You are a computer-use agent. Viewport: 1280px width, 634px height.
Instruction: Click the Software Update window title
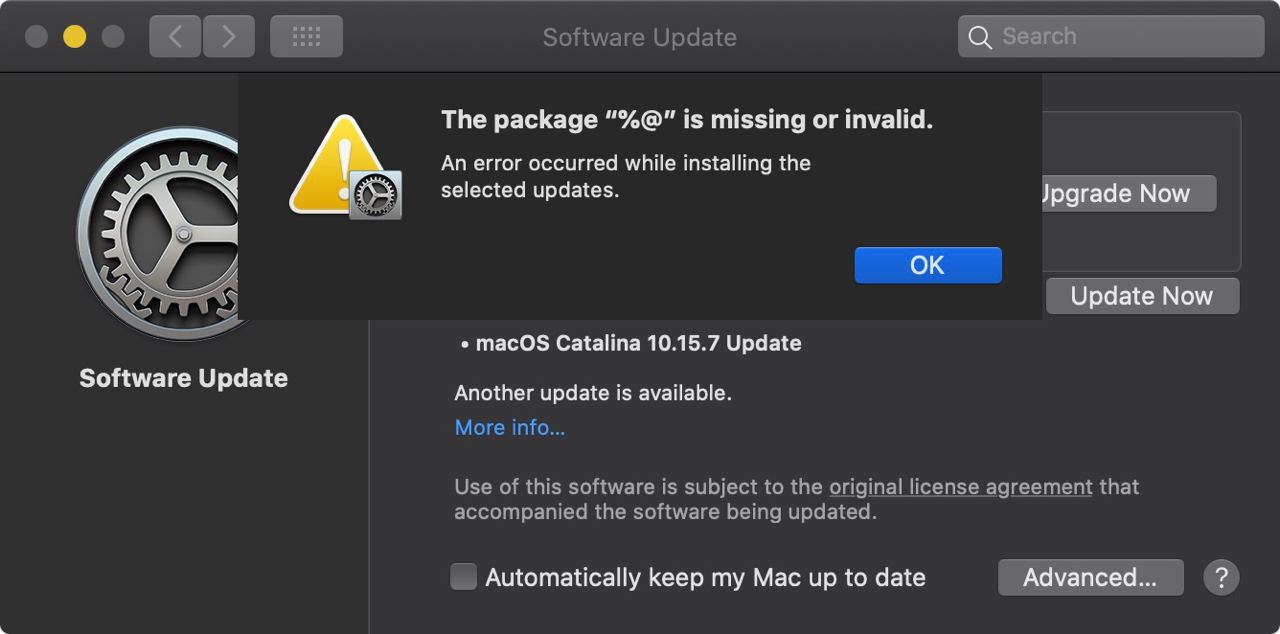tap(640, 37)
